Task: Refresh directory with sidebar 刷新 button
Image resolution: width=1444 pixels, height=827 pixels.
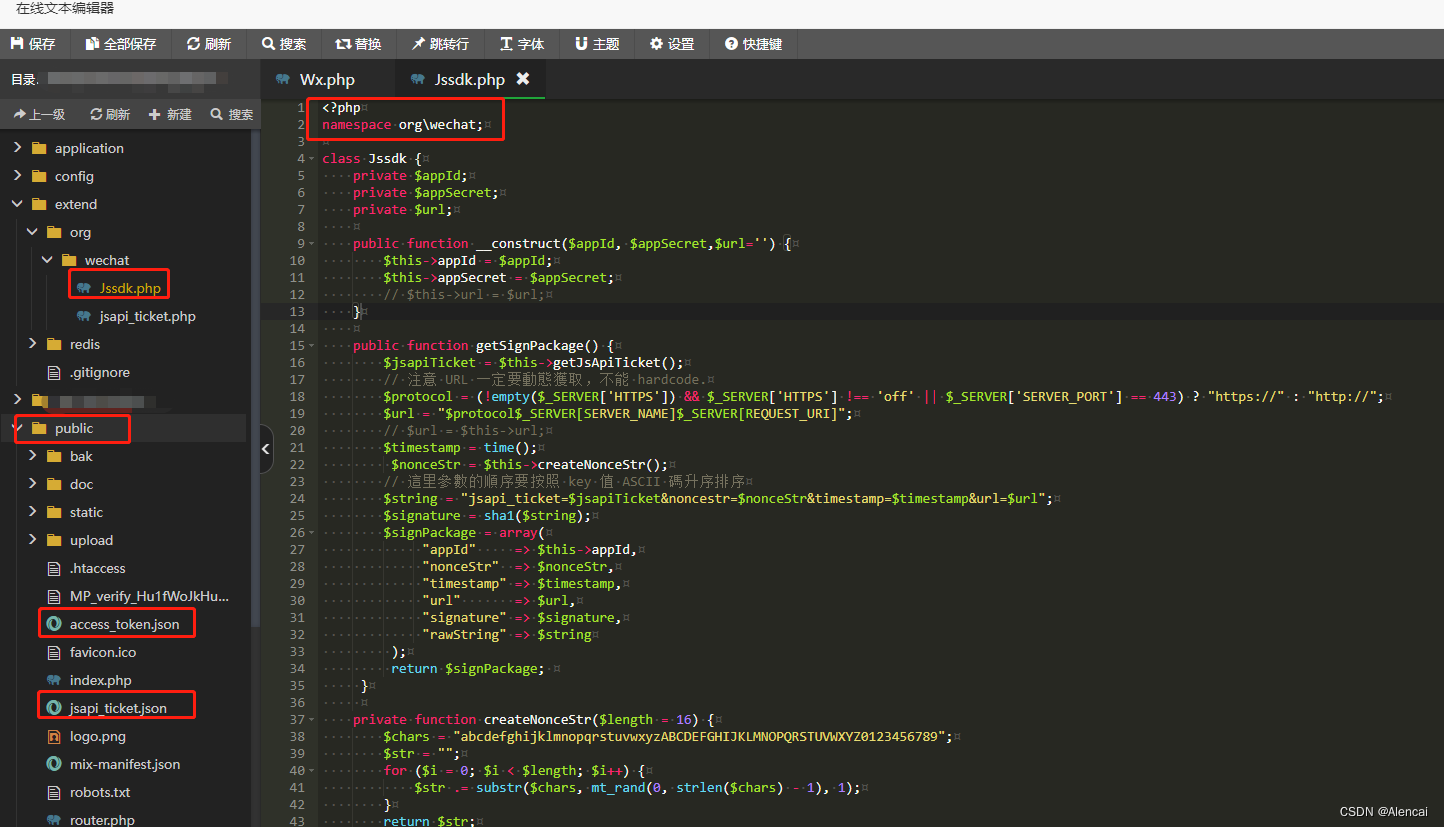Action: [110, 115]
